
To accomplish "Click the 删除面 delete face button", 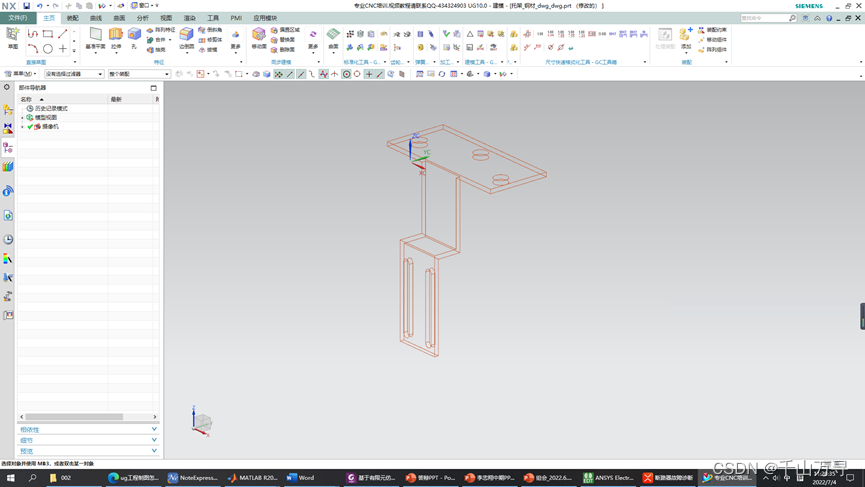I will click(283, 50).
